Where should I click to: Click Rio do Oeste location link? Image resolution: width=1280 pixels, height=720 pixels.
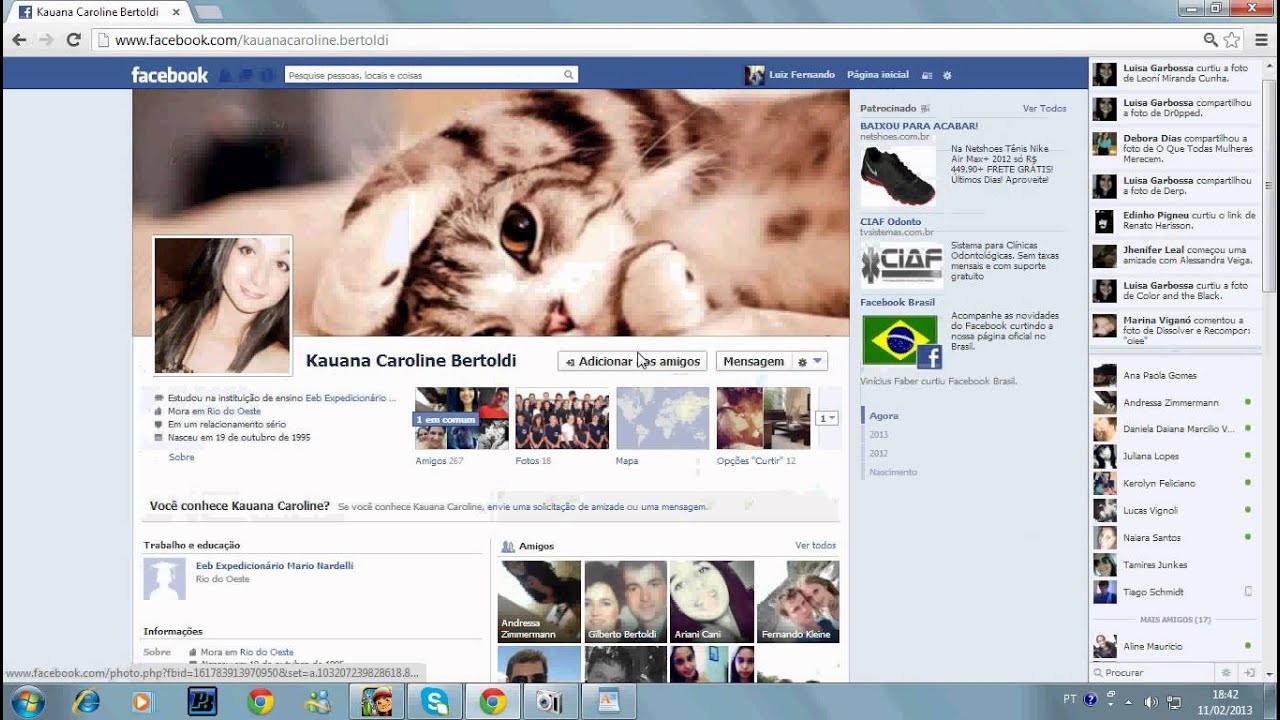coord(234,411)
